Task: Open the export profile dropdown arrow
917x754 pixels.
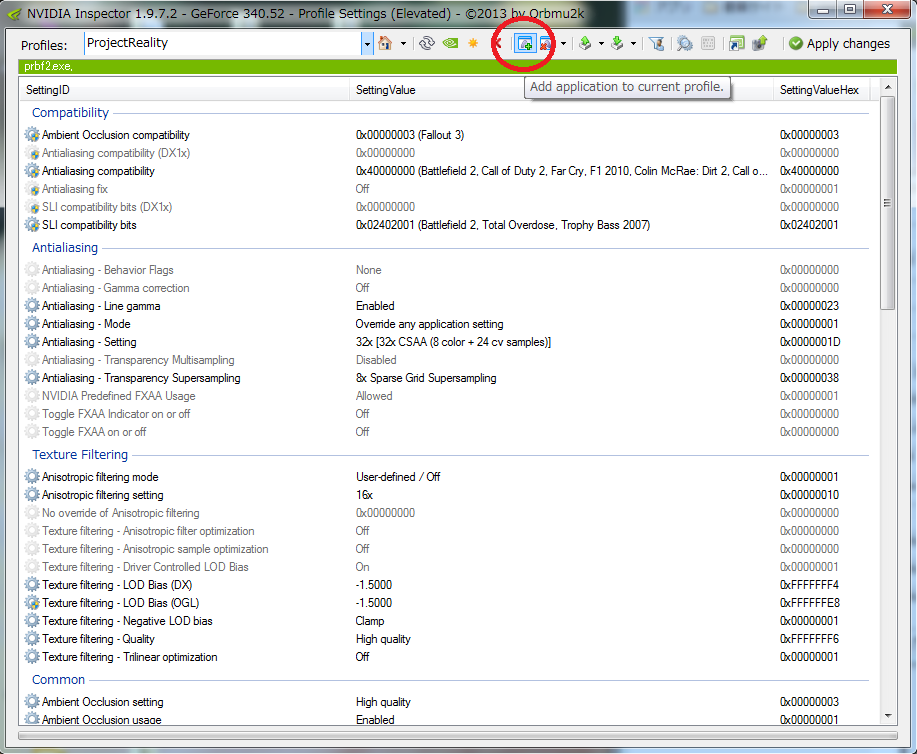Action: [601, 44]
